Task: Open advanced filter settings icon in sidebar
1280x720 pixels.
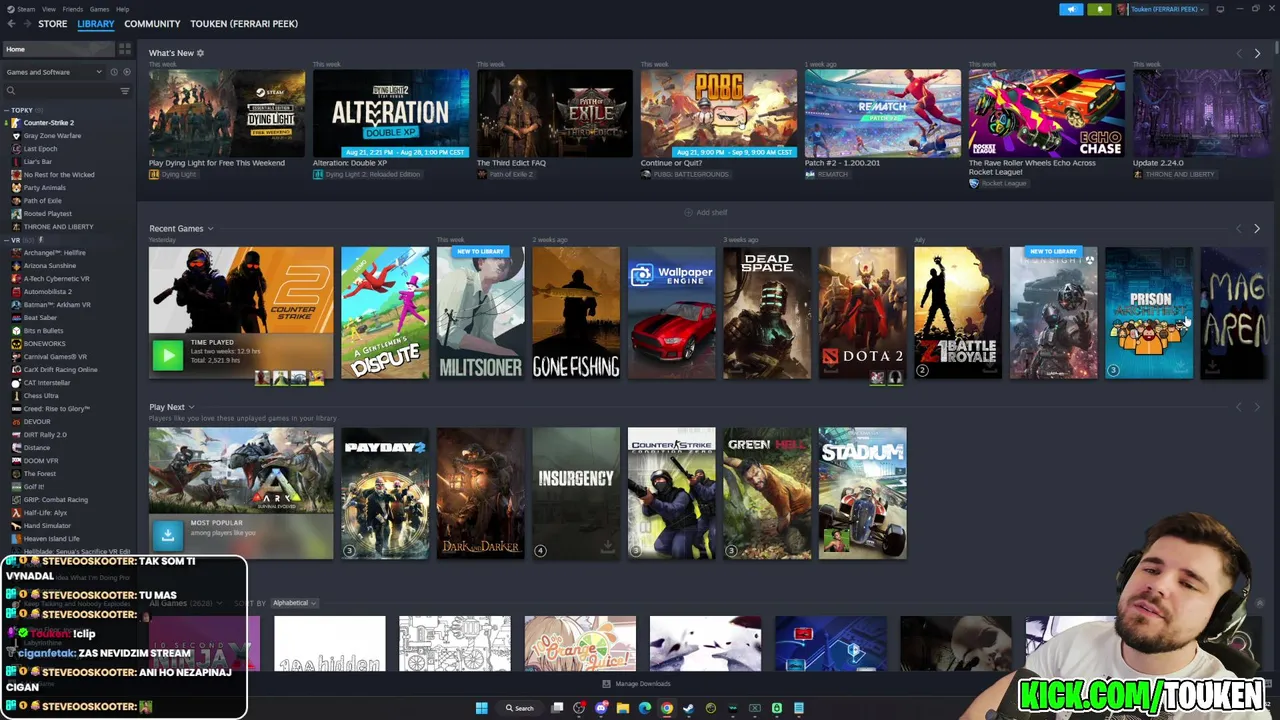Action: [x=125, y=91]
